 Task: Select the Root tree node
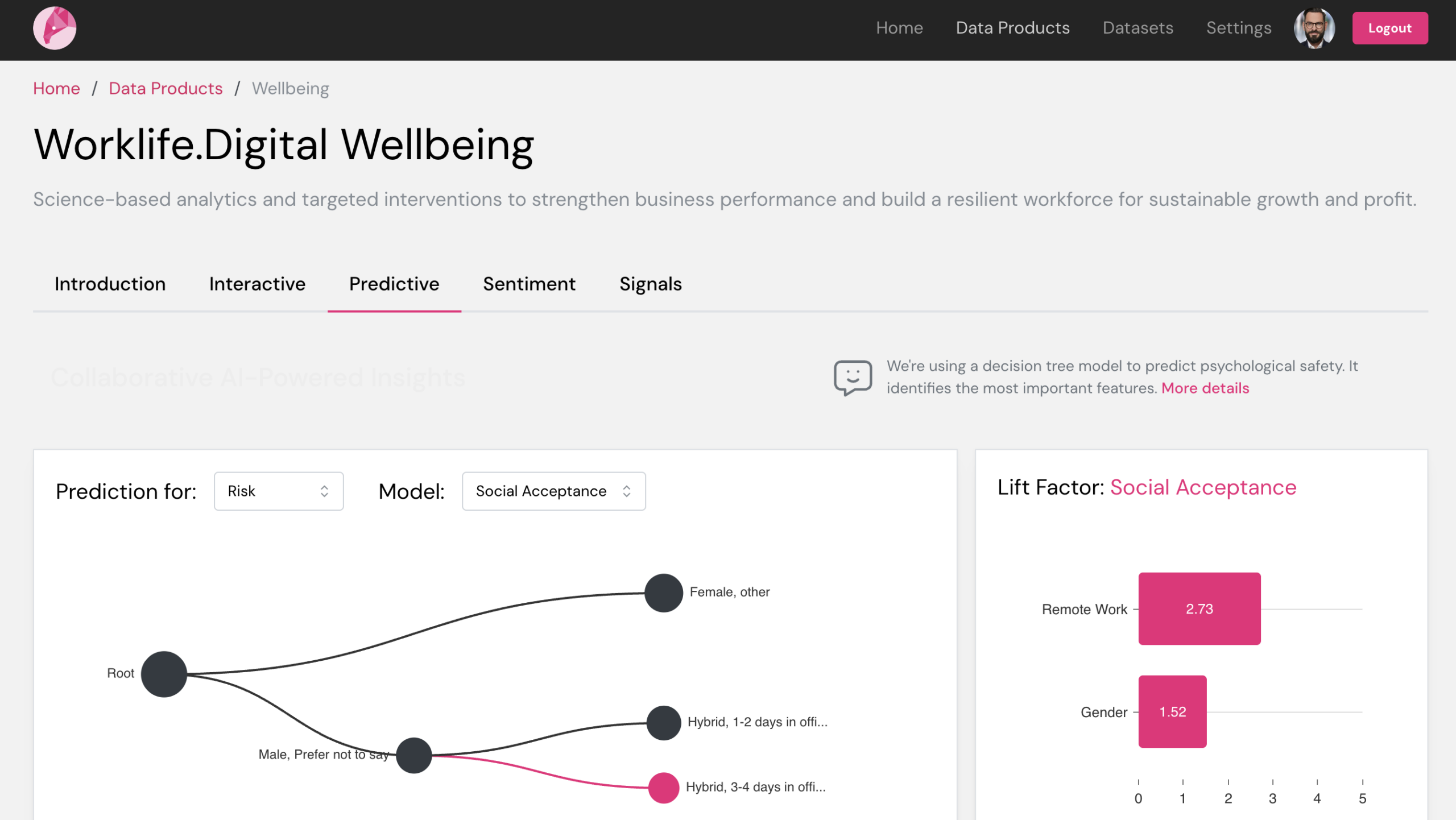164,674
